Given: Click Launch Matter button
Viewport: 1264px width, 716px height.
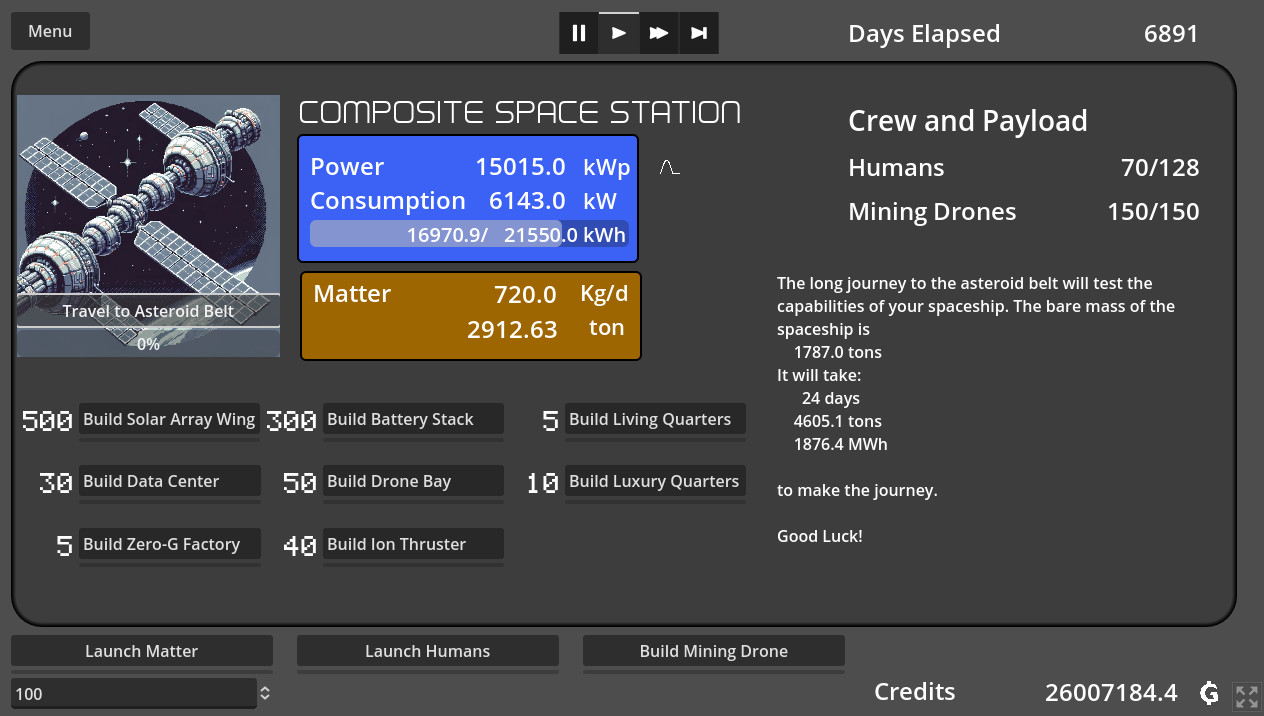Looking at the screenshot, I should (142, 651).
